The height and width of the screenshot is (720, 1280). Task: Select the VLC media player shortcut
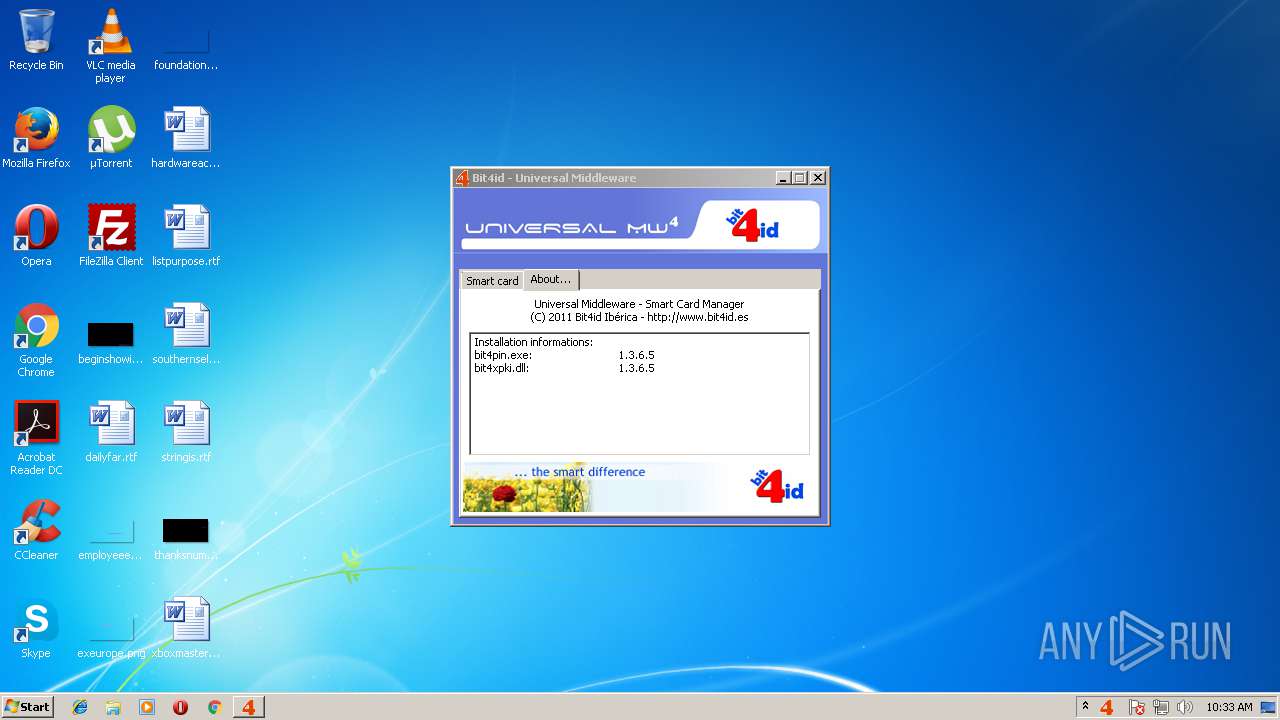(111, 46)
